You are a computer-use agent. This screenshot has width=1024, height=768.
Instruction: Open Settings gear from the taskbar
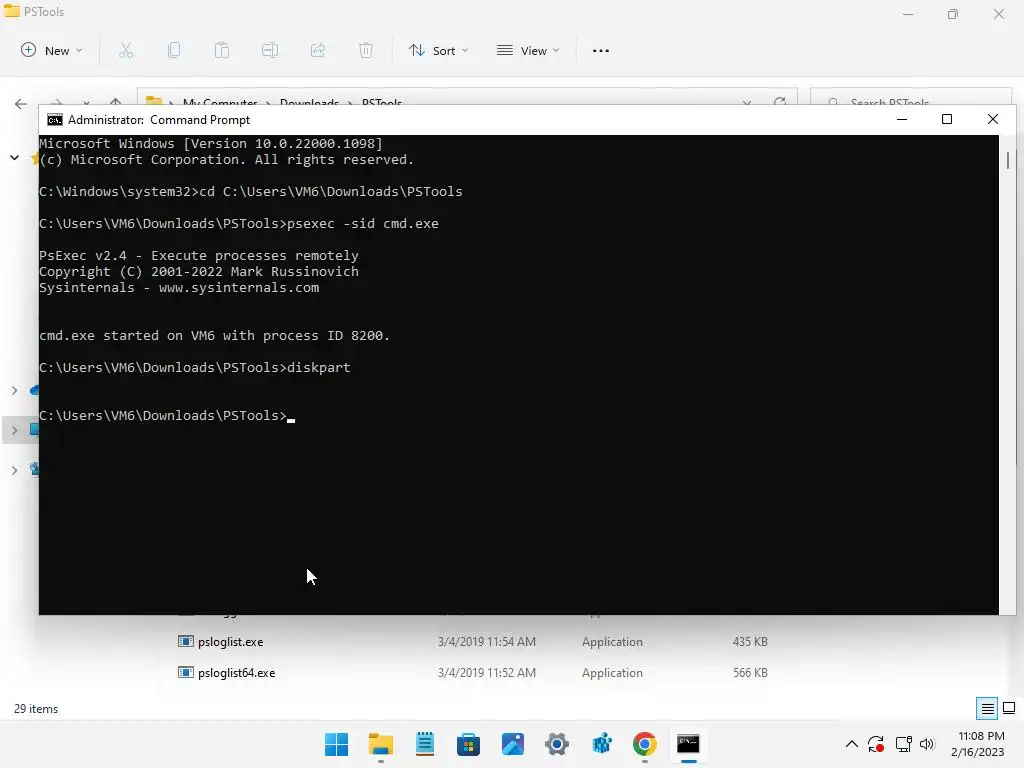[557, 744]
